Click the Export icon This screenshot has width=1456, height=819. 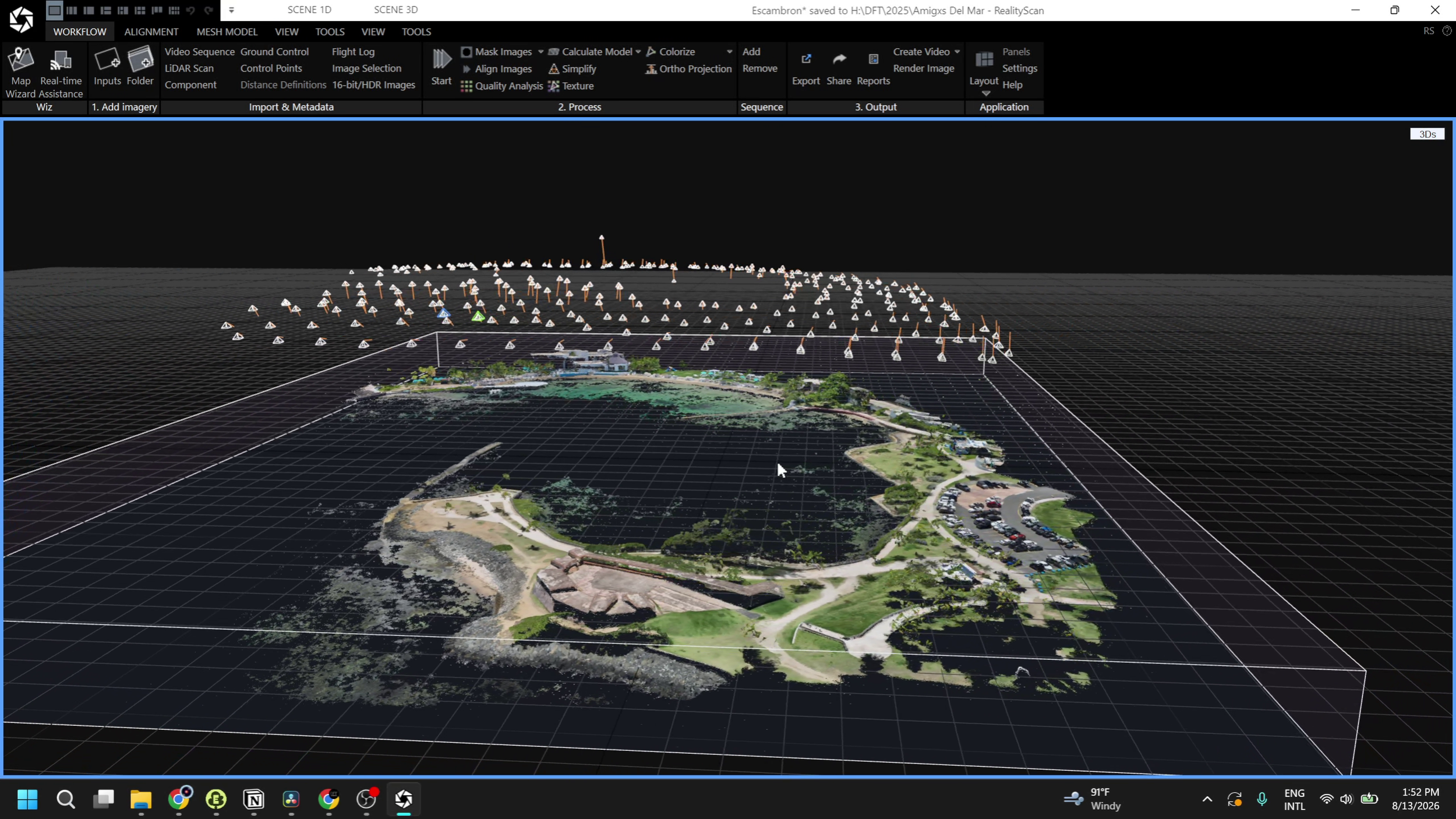(806, 59)
